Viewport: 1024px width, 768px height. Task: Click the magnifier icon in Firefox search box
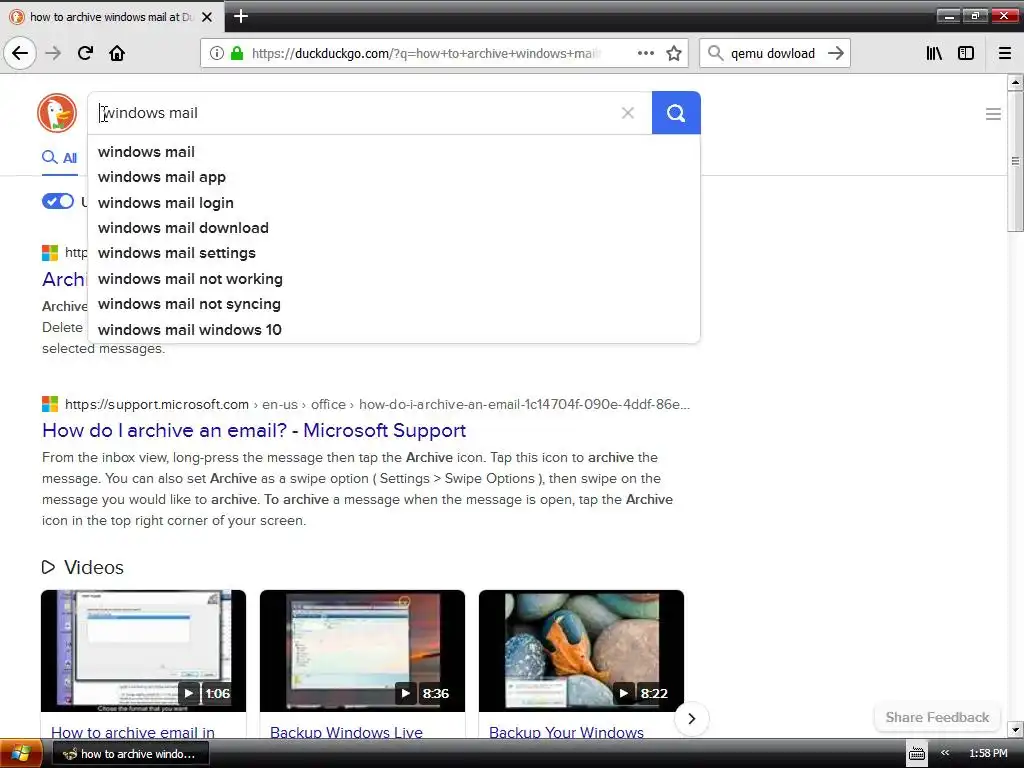click(x=715, y=53)
